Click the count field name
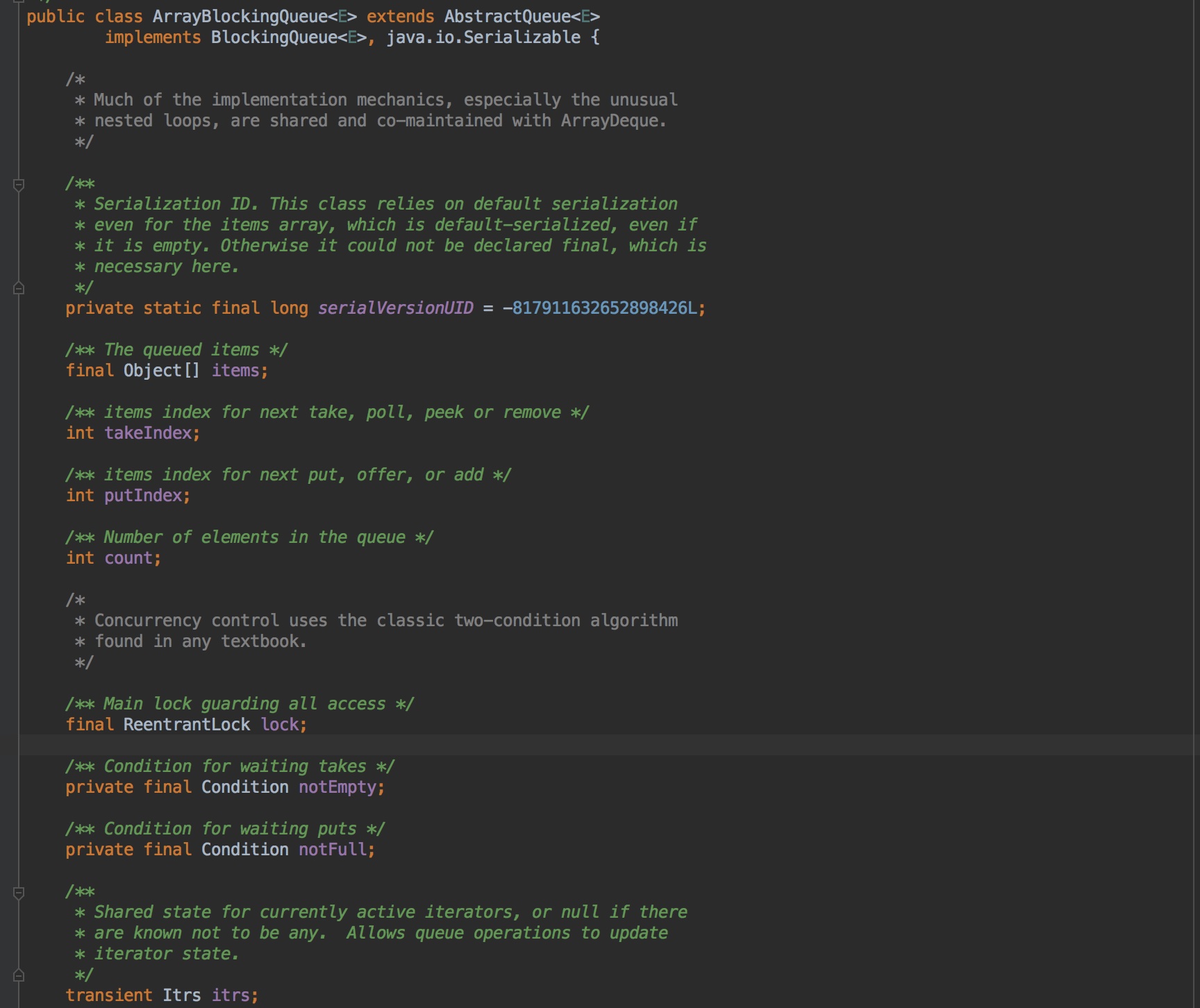The image size is (1200, 1008). (128, 558)
